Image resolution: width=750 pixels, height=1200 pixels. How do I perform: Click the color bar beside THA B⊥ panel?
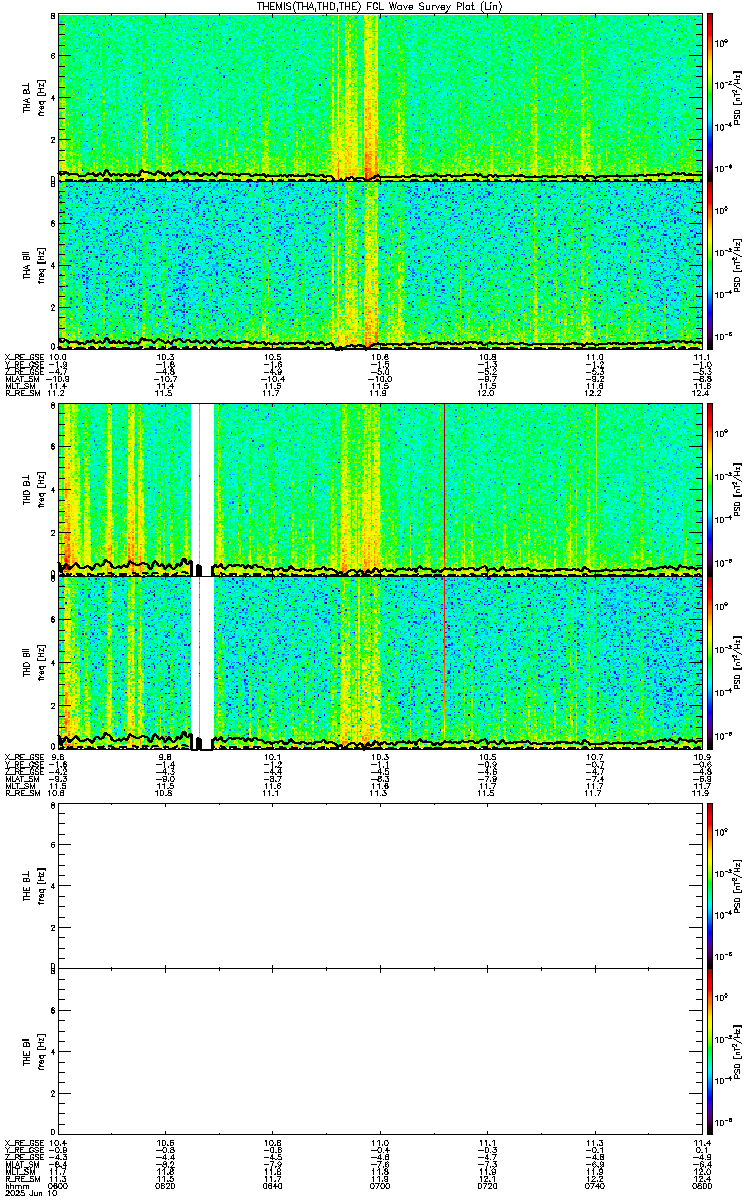coord(710,97)
